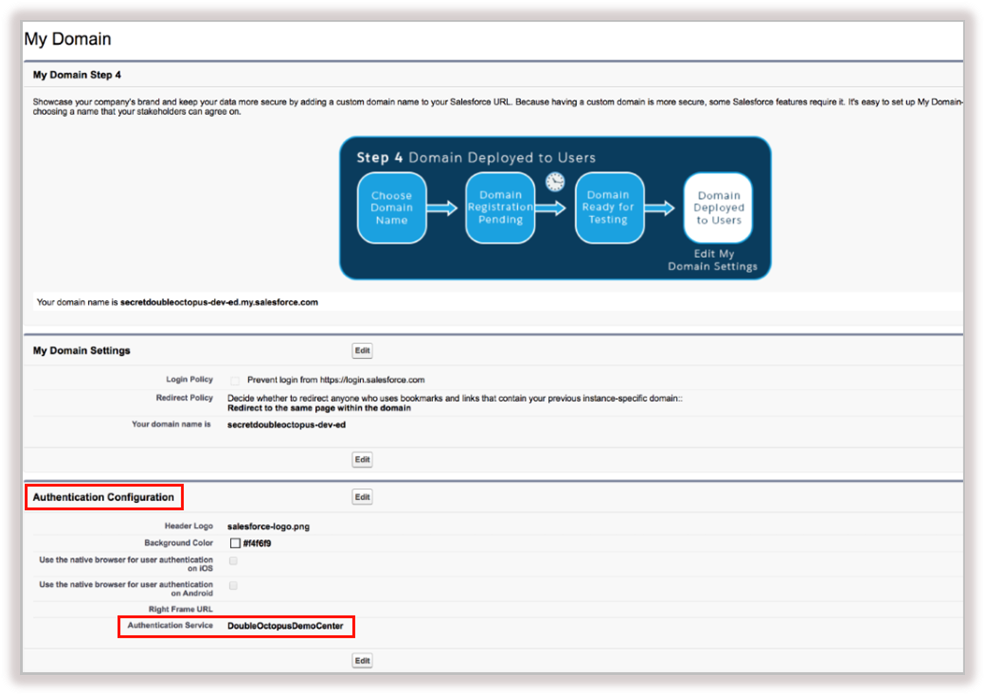Click the Login Policy label

(189, 379)
